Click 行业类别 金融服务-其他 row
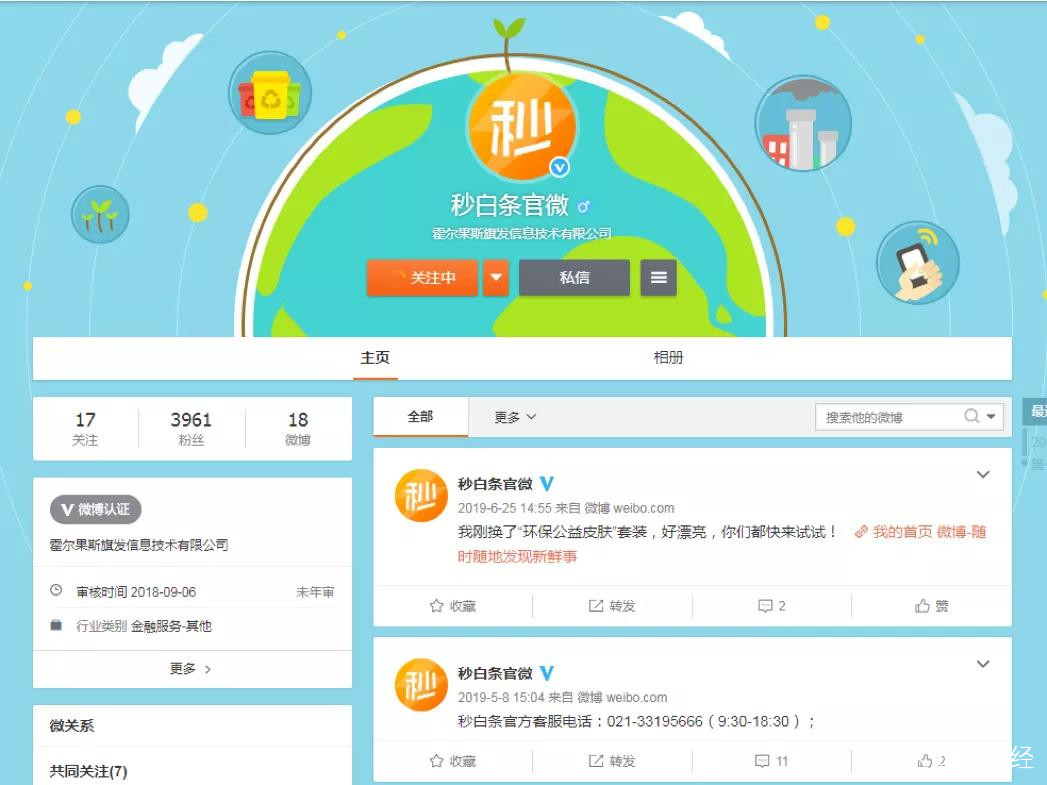1047x785 pixels. (x=192, y=625)
